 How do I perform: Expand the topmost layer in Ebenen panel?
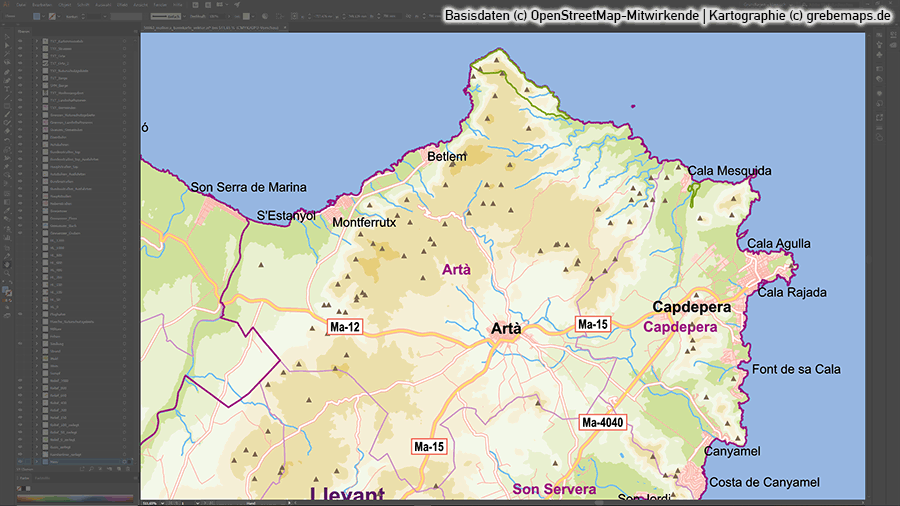pos(37,41)
